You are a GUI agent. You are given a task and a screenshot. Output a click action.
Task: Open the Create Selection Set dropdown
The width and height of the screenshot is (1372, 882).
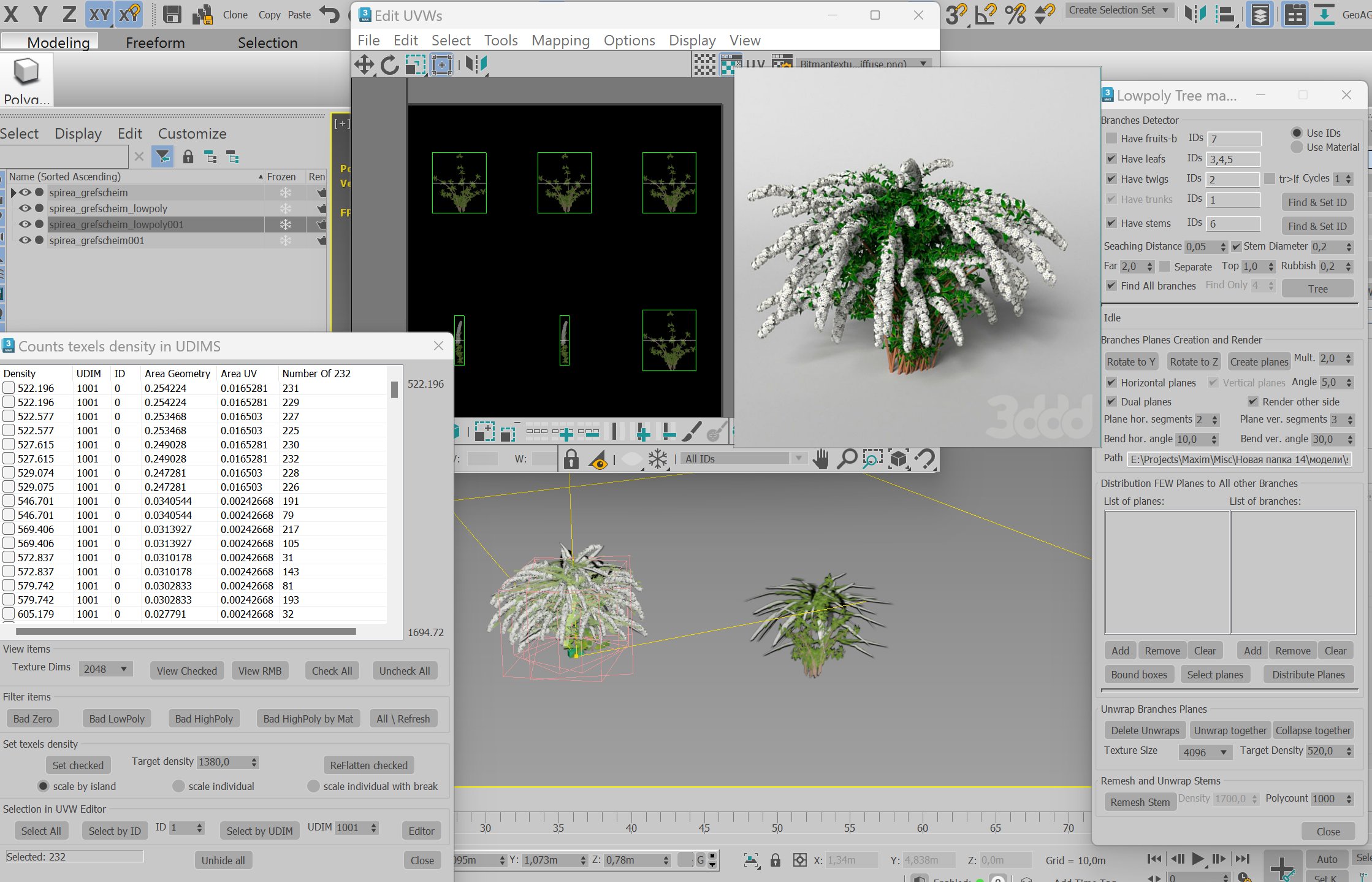coord(1120,10)
